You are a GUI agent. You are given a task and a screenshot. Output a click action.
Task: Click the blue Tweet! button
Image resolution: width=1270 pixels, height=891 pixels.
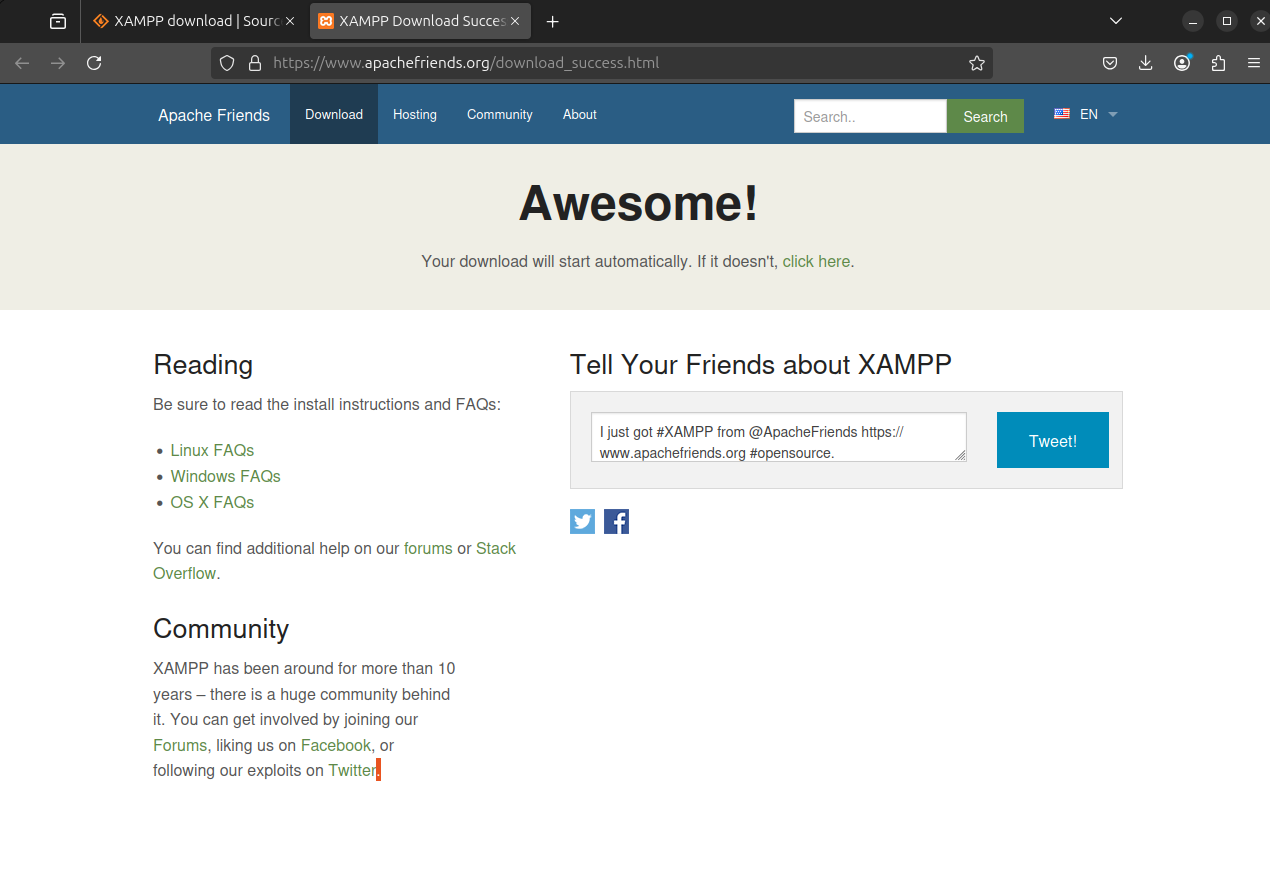tap(1053, 440)
